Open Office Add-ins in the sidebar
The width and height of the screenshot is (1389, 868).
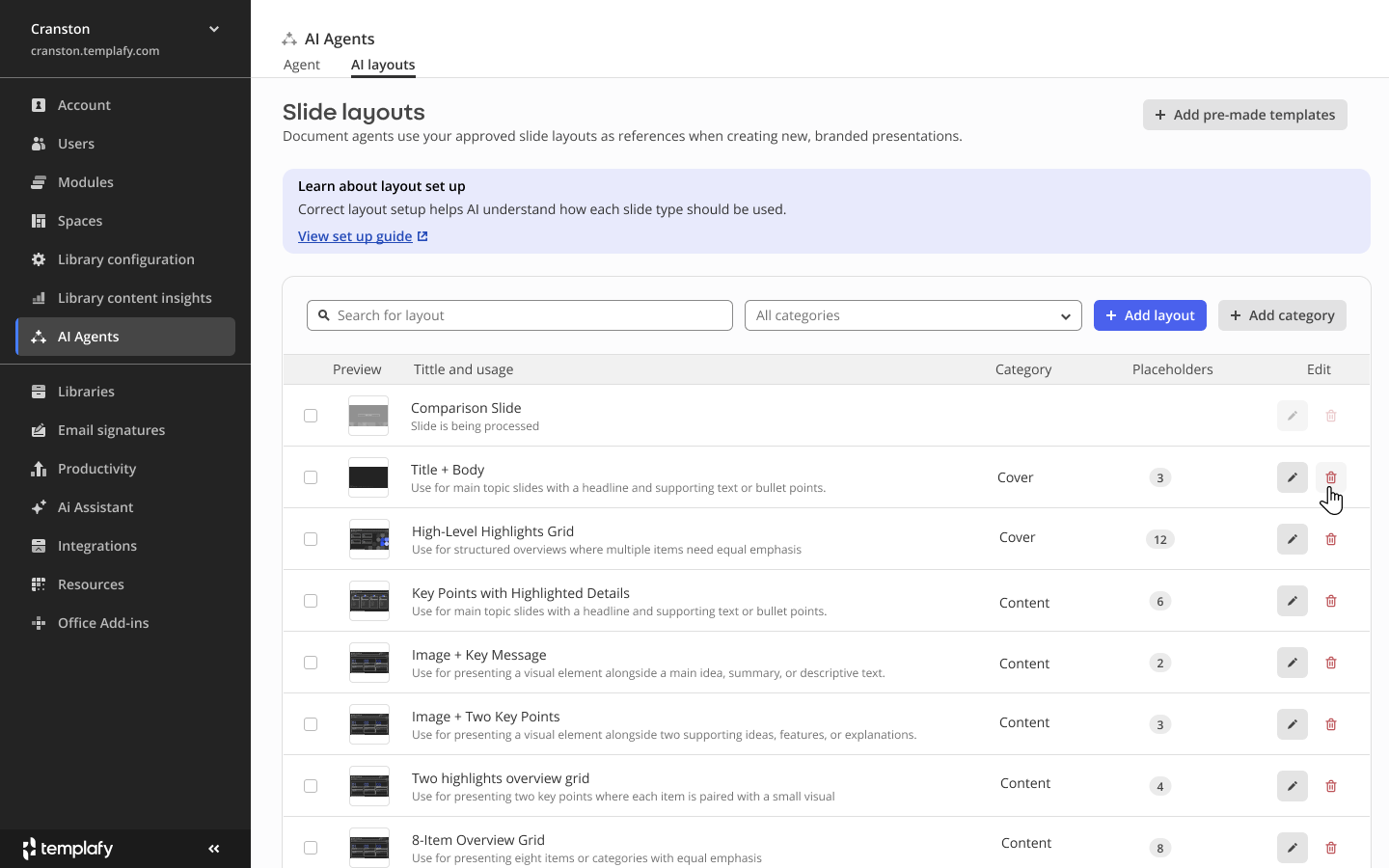click(125, 623)
